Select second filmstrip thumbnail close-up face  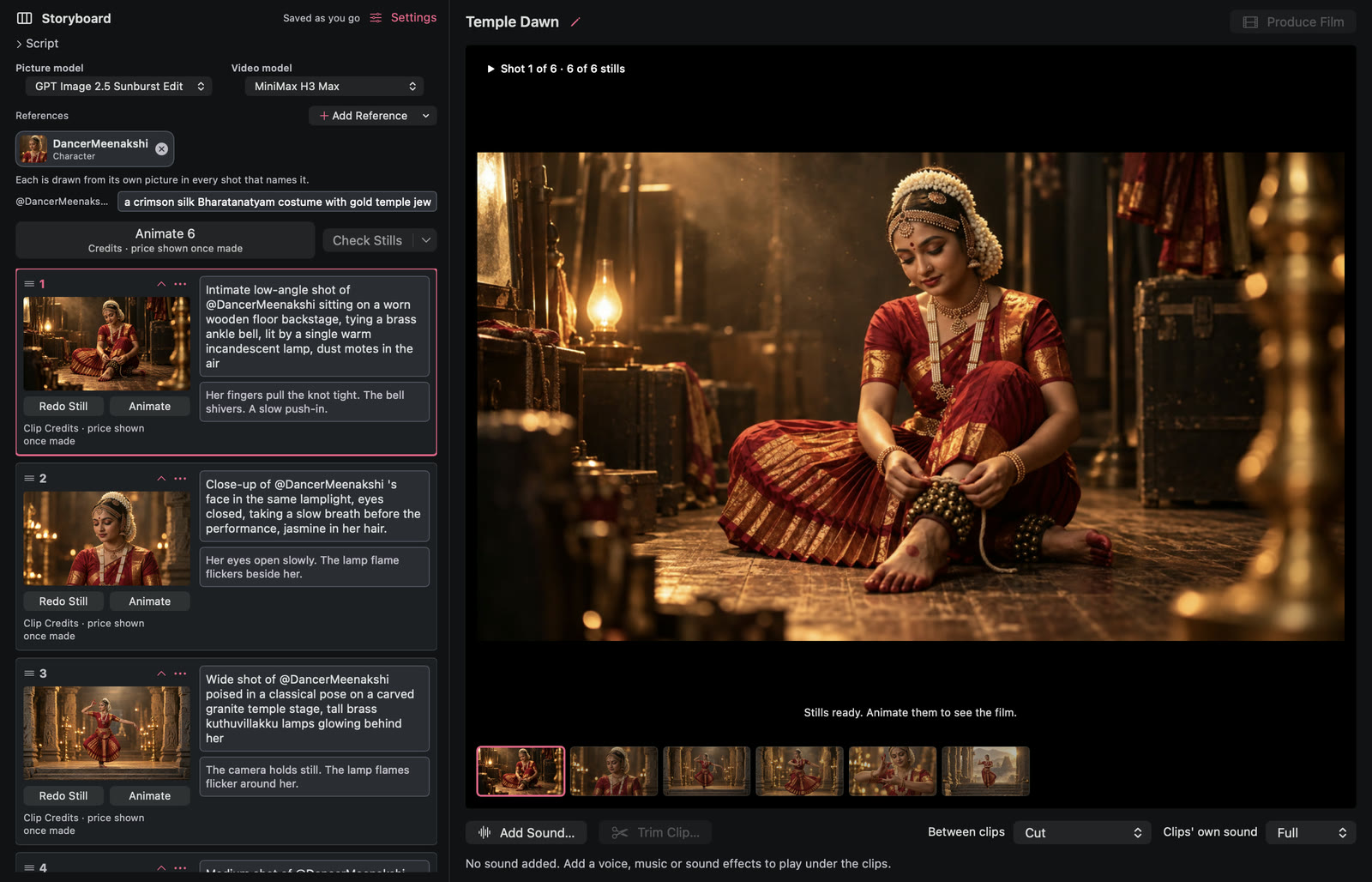614,771
